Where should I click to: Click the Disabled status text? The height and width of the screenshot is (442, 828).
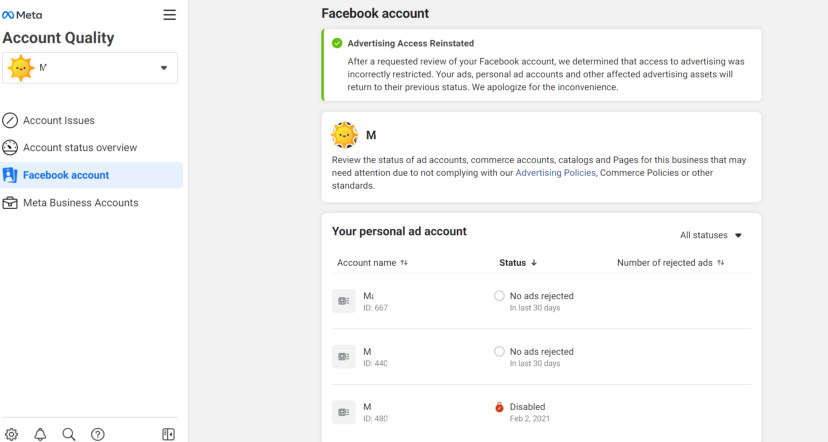pos(528,407)
